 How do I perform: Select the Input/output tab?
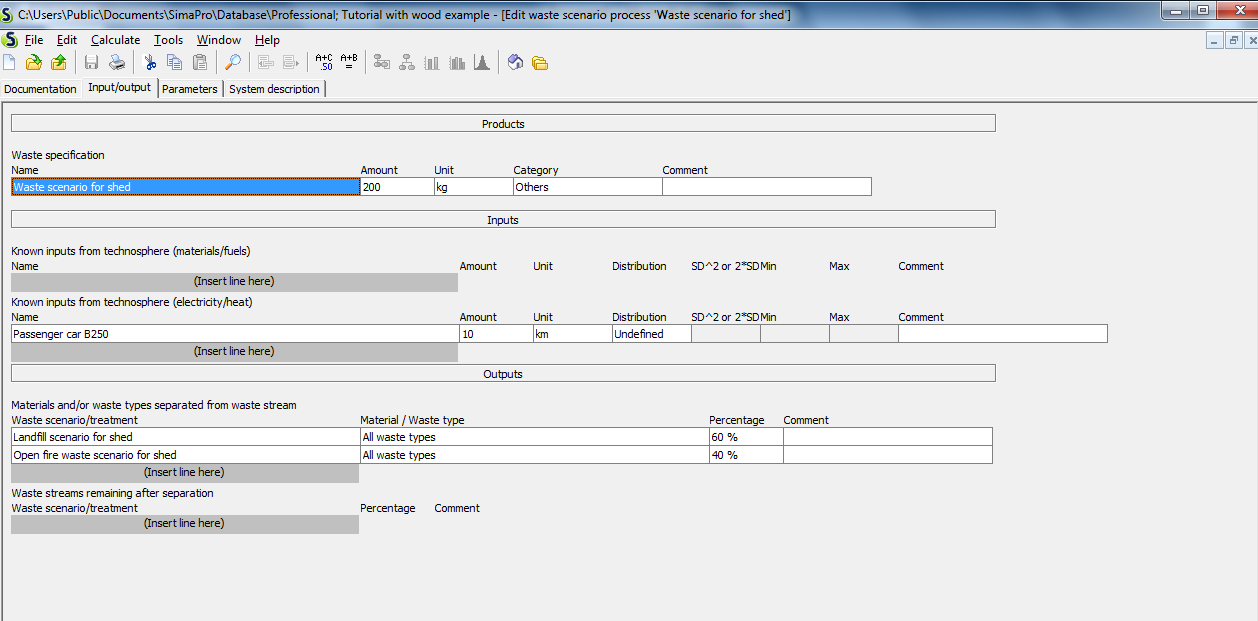(119, 88)
